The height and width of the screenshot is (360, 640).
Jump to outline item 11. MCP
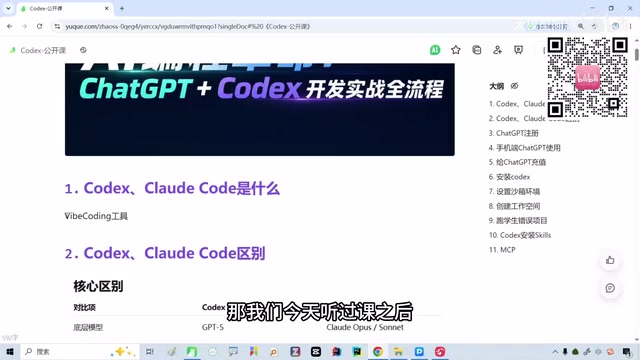(502, 250)
